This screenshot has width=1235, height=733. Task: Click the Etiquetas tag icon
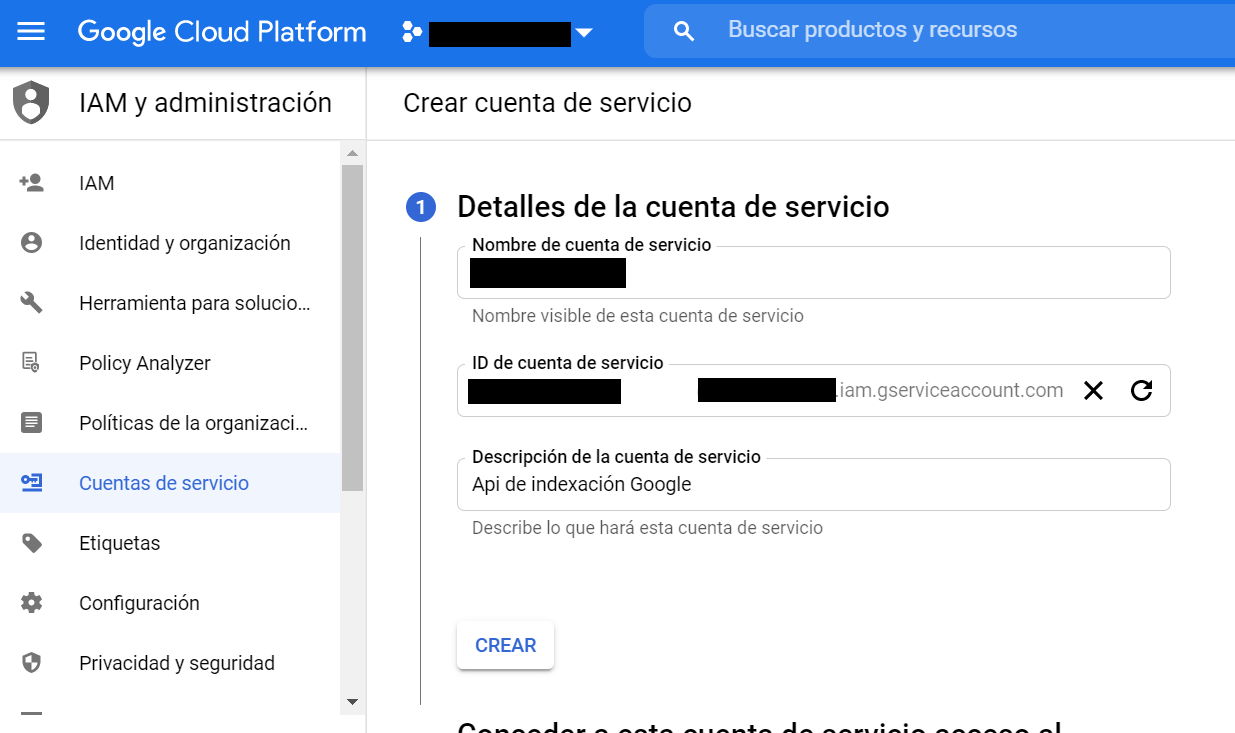[31, 543]
